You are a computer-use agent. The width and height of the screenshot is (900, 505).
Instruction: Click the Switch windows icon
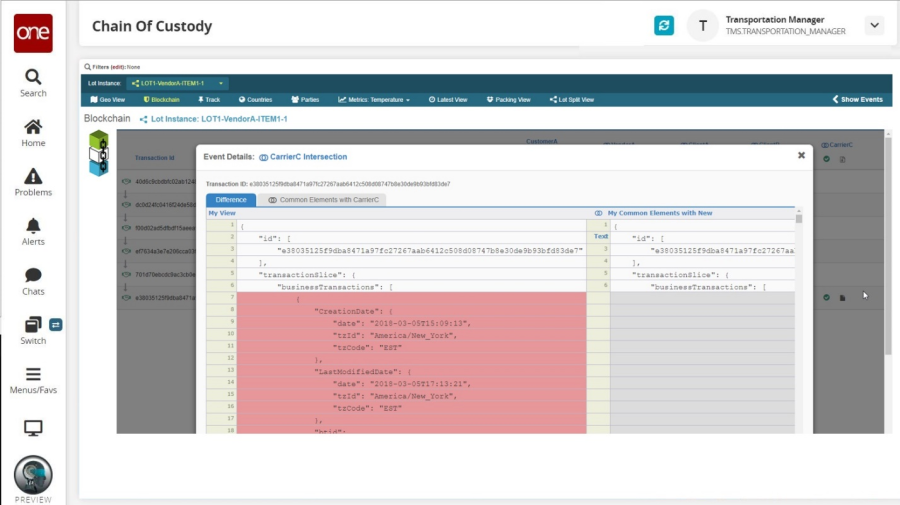click(x=33, y=329)
